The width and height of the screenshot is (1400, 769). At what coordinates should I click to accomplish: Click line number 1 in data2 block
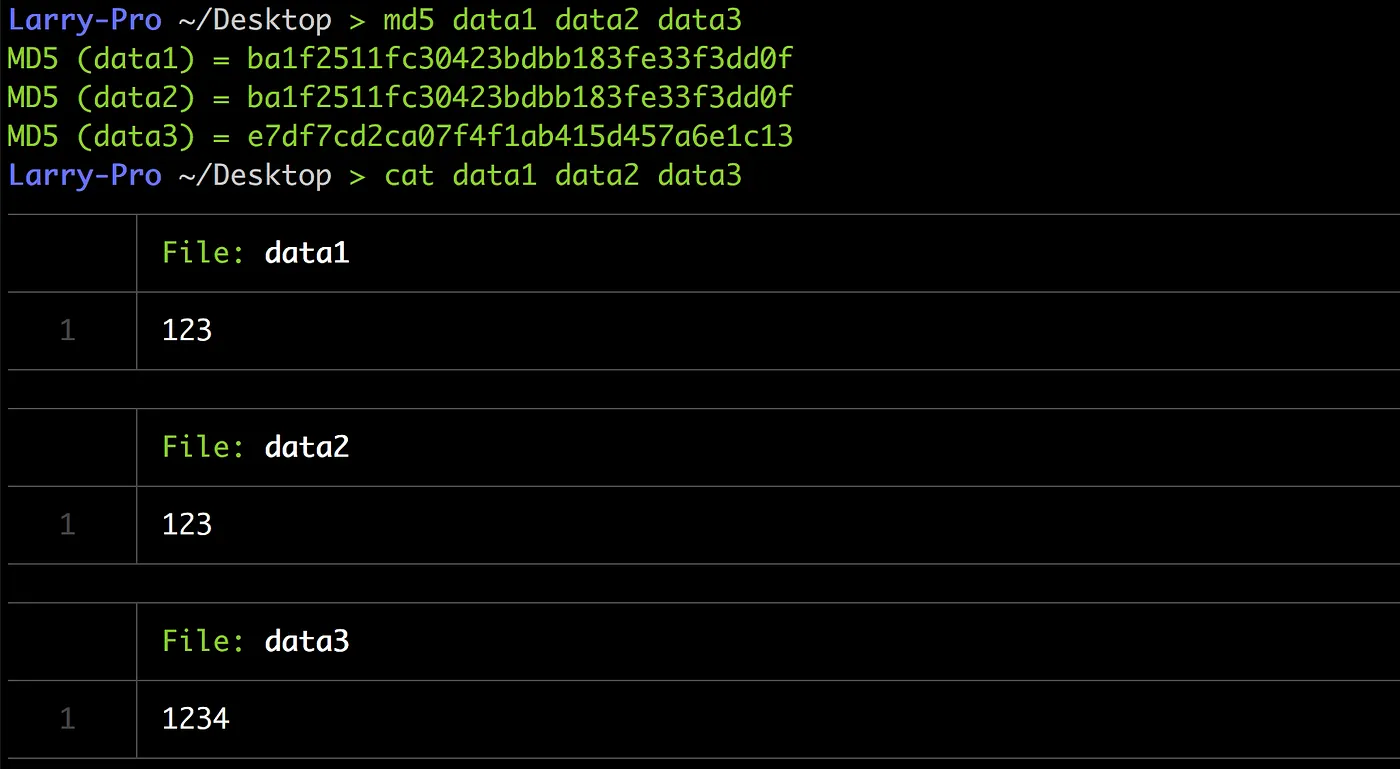(x=67, y=525)
